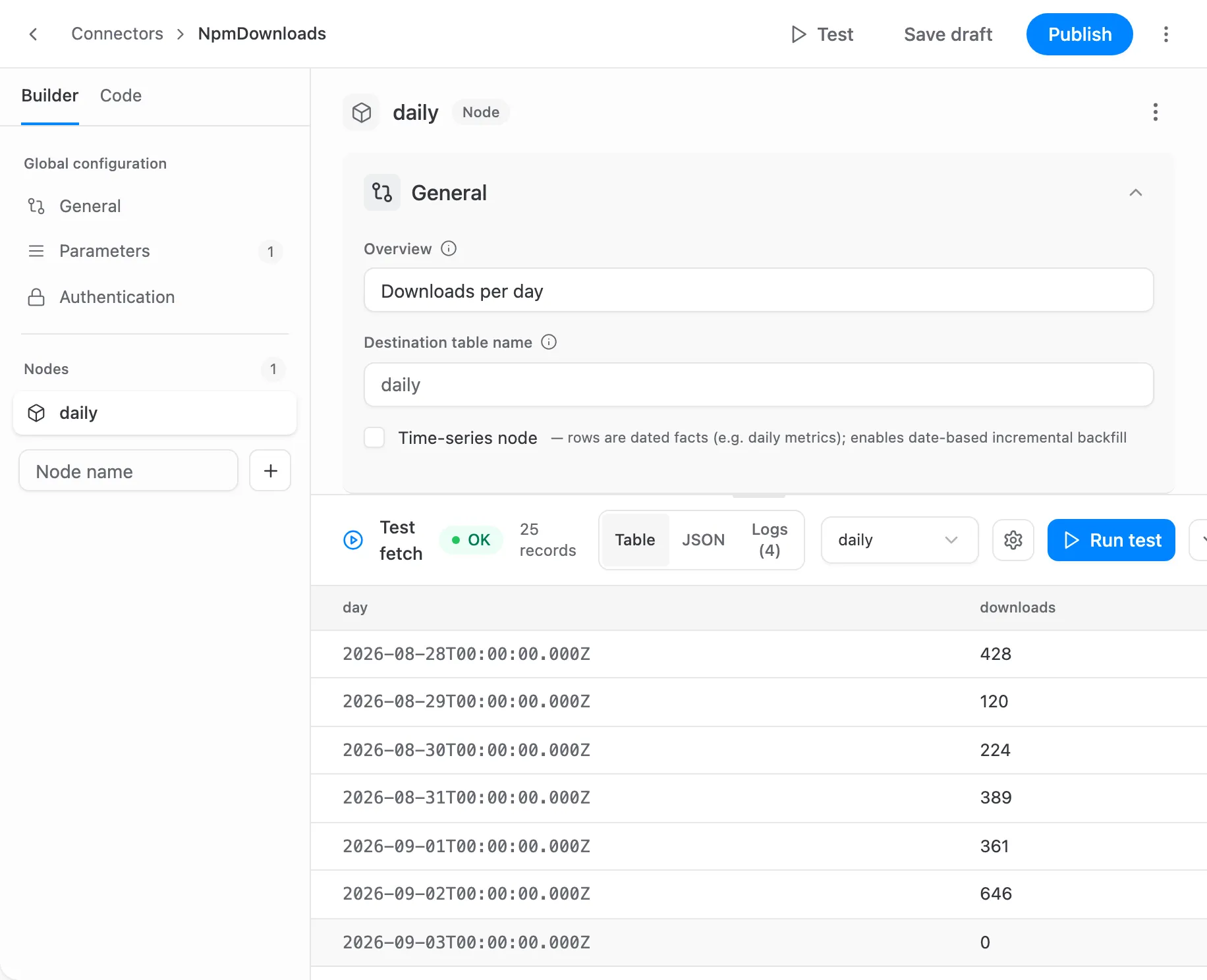Click the Node type badge
Image resolution: width=1207 pixels, height=980 pixels.
[480, 113]
